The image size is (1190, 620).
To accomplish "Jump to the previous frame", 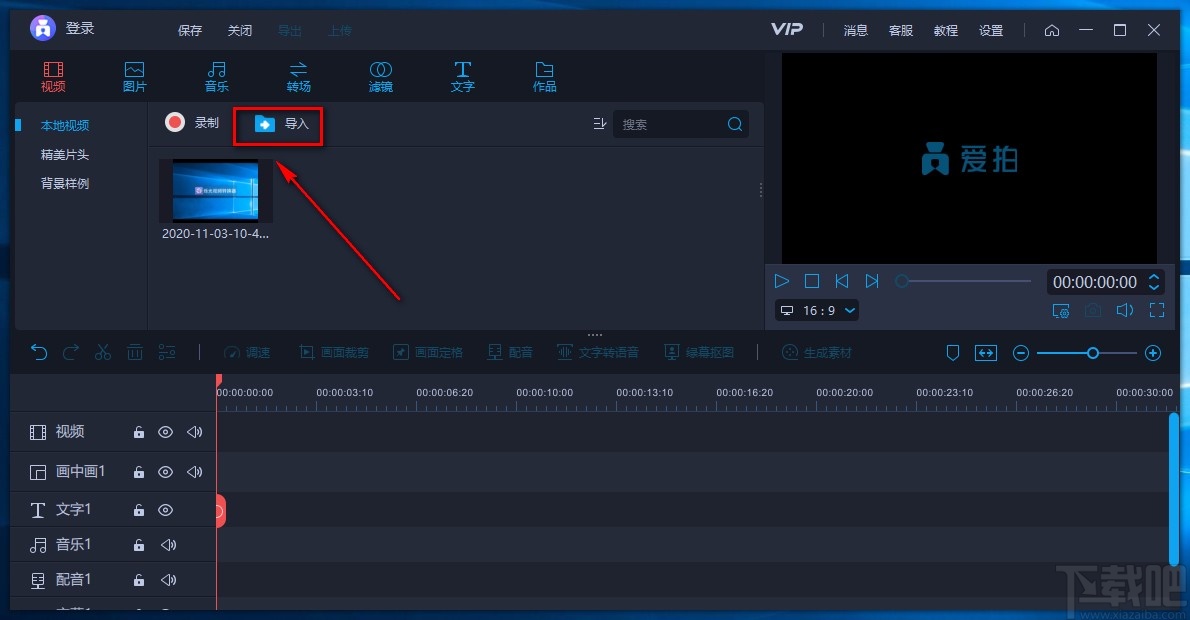I will tap(842, 281).
